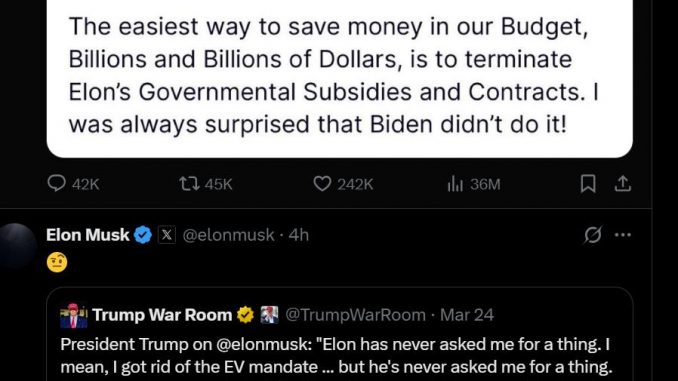Screen dimensions: 678x381
Task: Click Elon Musk's dark profile avatar
Action: coord(17,247)
